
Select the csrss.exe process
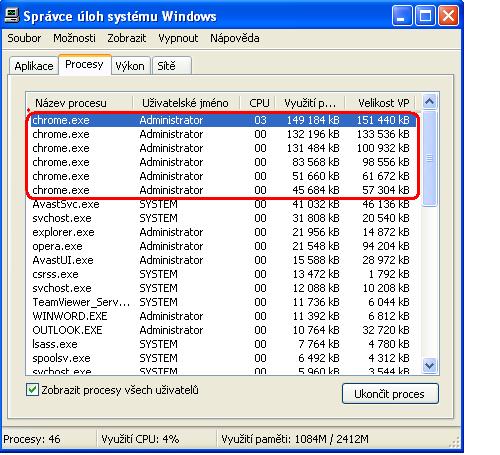point(223,274)
